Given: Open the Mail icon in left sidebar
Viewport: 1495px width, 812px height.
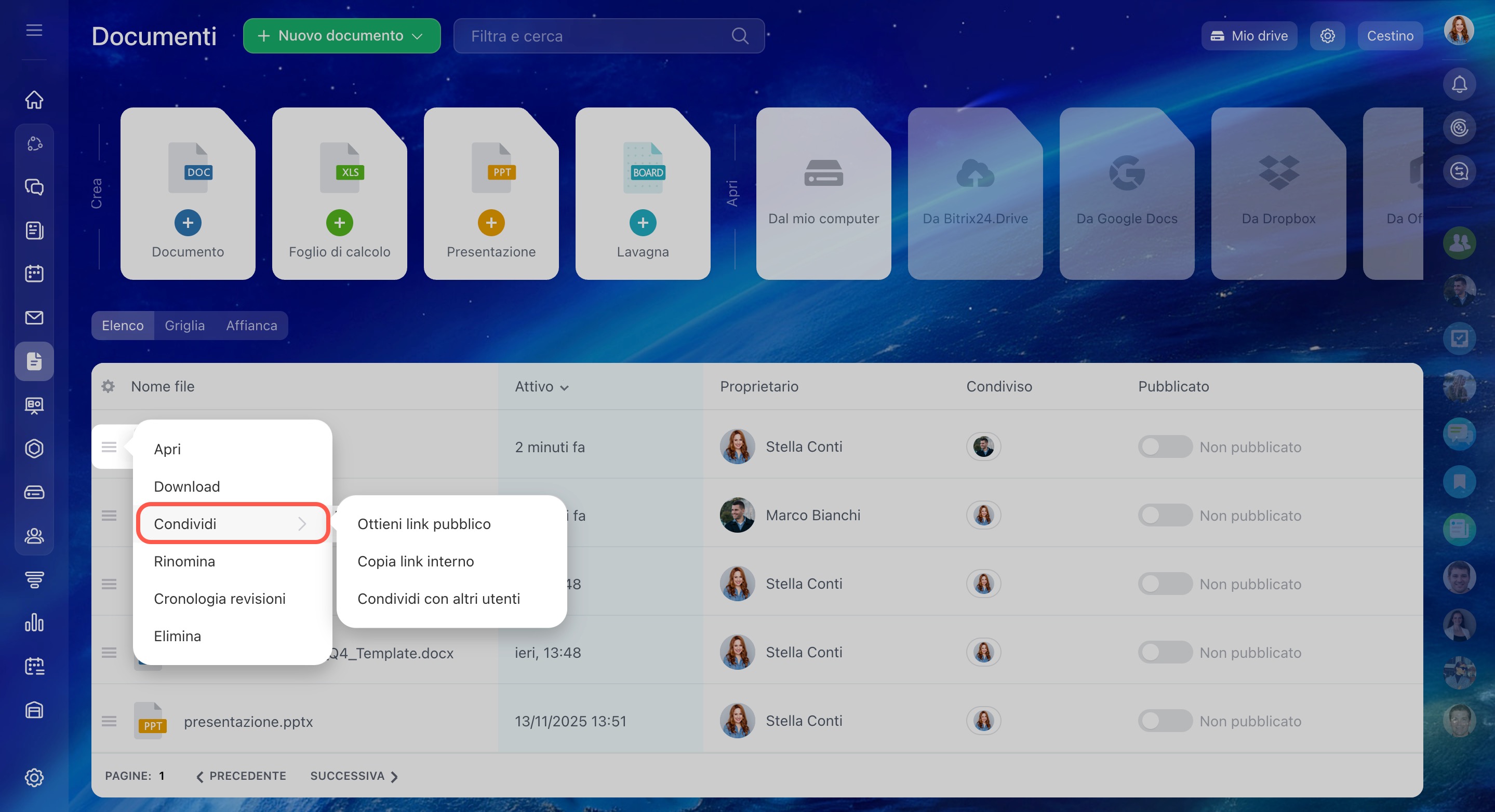Looking at the screenshot, I should 34,317.
